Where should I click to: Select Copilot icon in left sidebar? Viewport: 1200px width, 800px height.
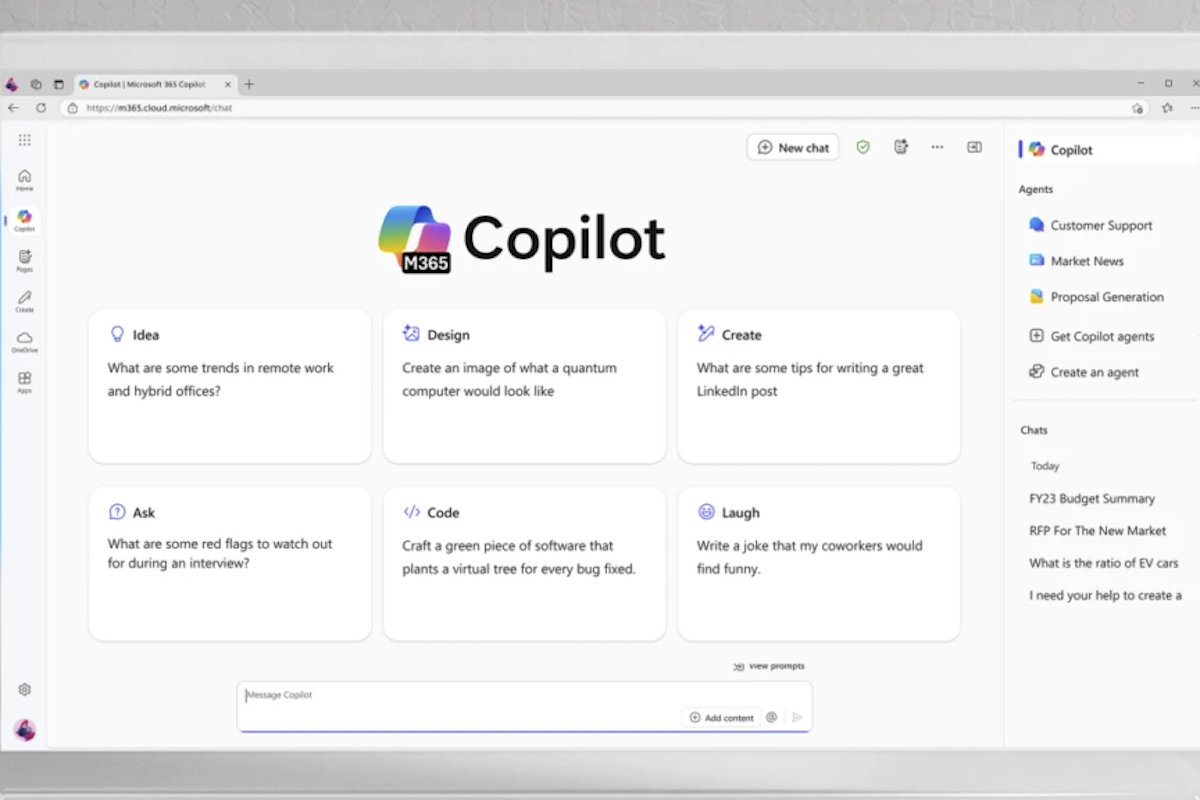[x=25, y=221]
